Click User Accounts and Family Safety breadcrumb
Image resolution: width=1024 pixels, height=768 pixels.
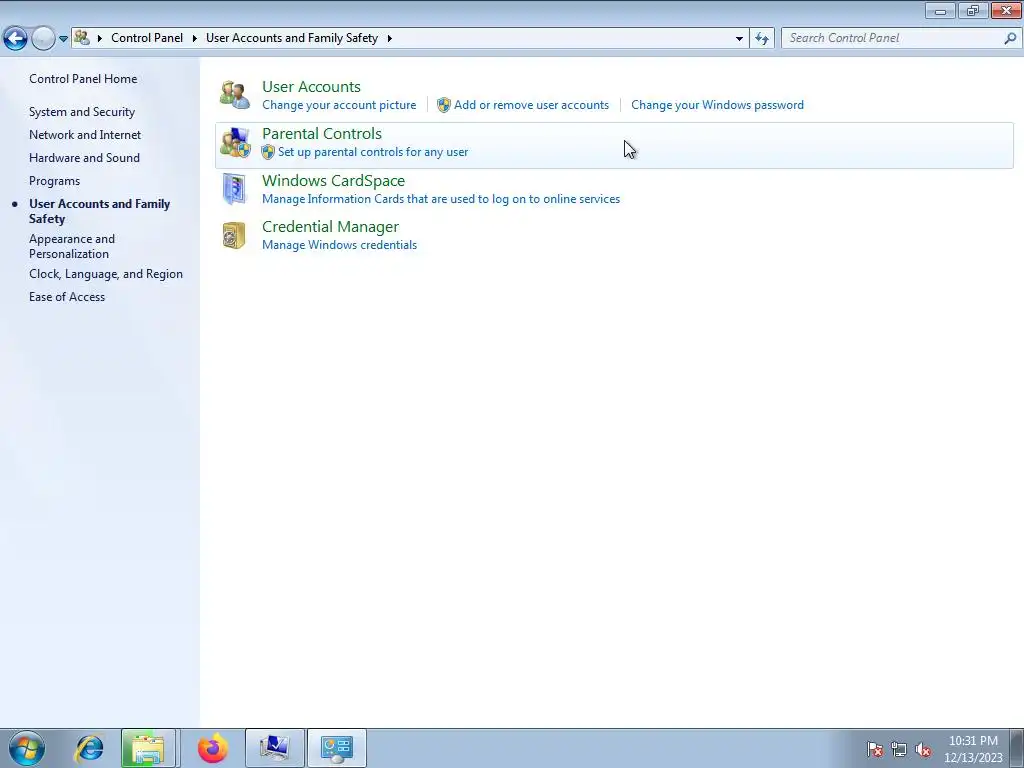tap(292, 38)
